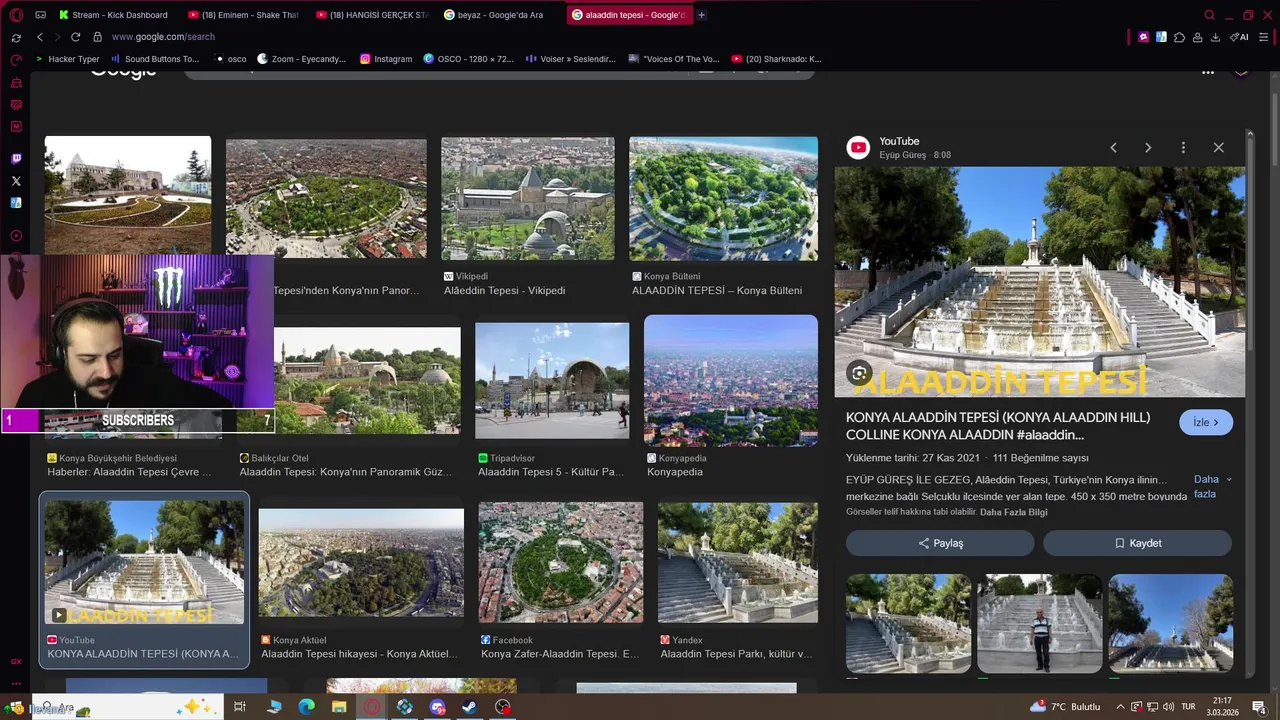Open related thumbnail of man on stairs
The image size is (1280, 720).
(1039, 623)
